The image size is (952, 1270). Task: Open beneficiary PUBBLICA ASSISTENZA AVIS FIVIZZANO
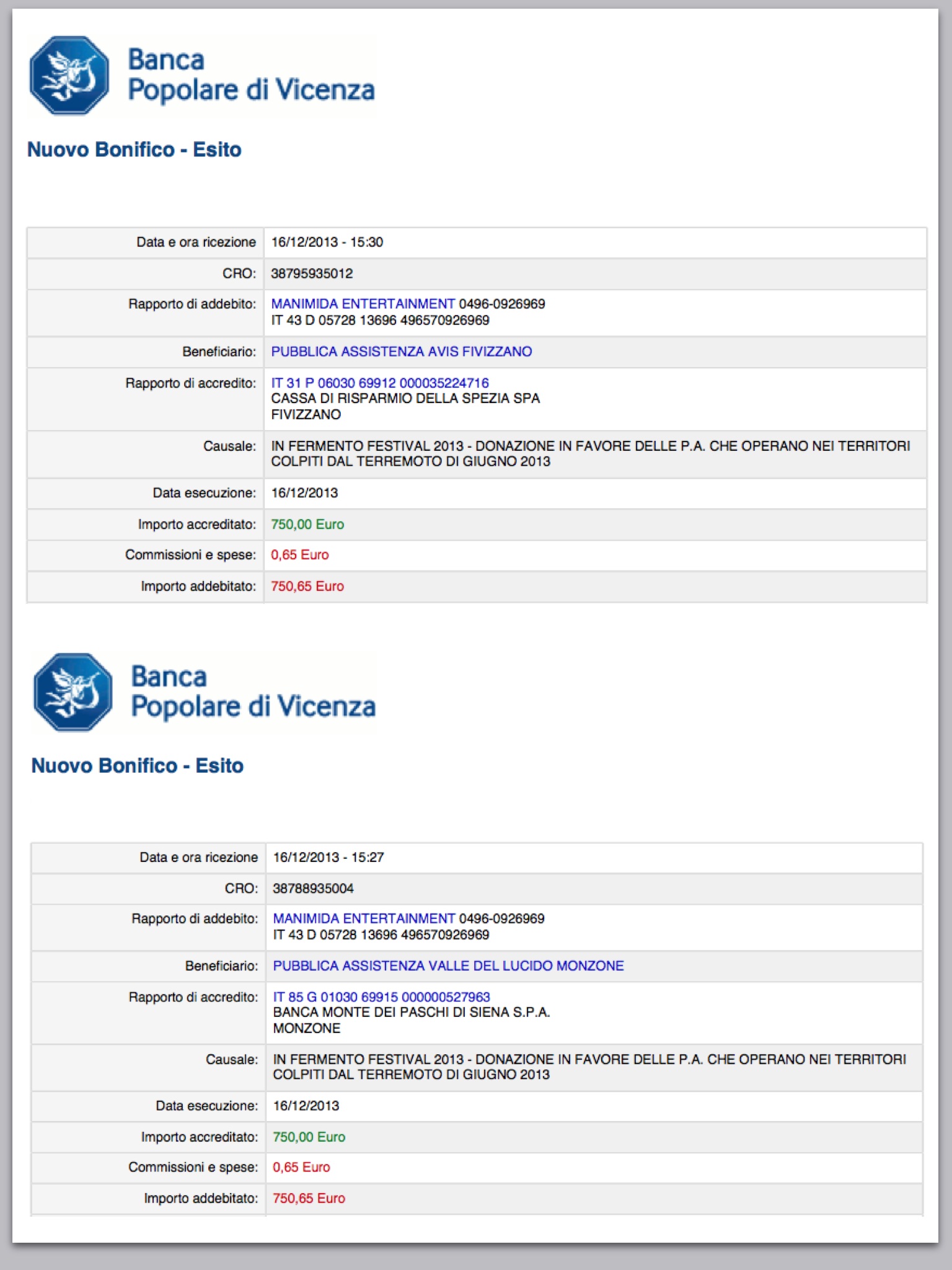tap(402, 352)
